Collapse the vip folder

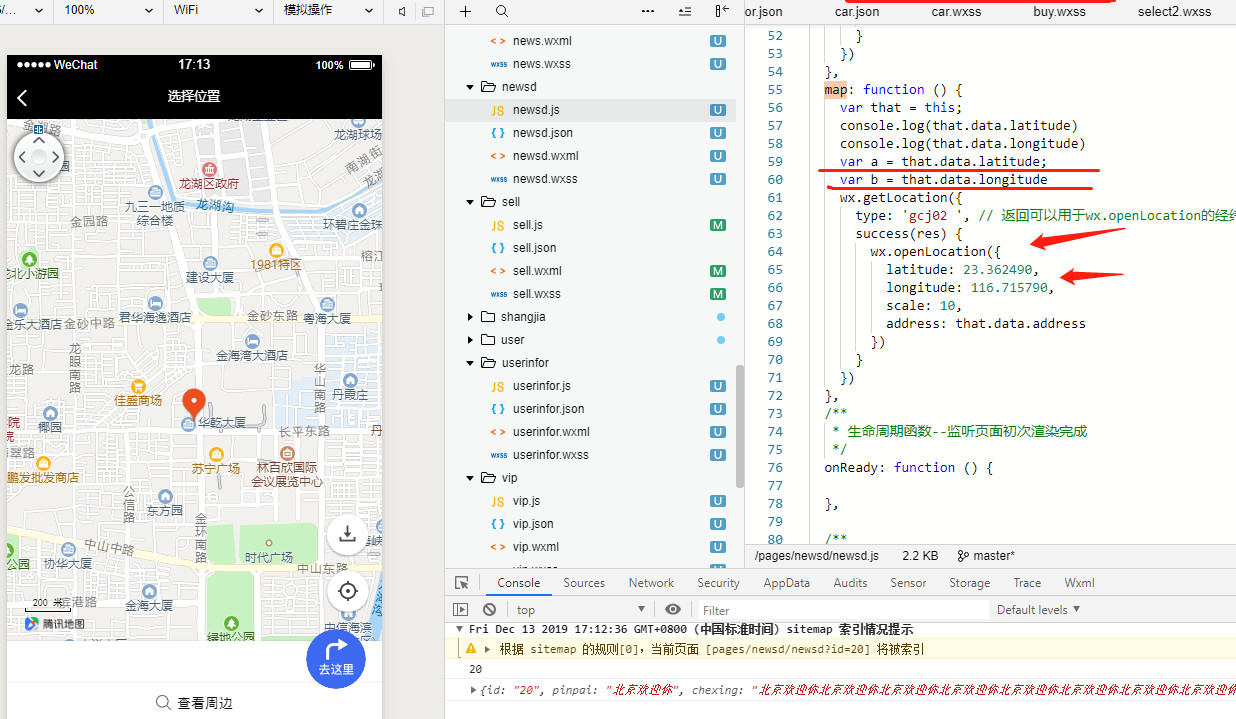tap(470, 478)
